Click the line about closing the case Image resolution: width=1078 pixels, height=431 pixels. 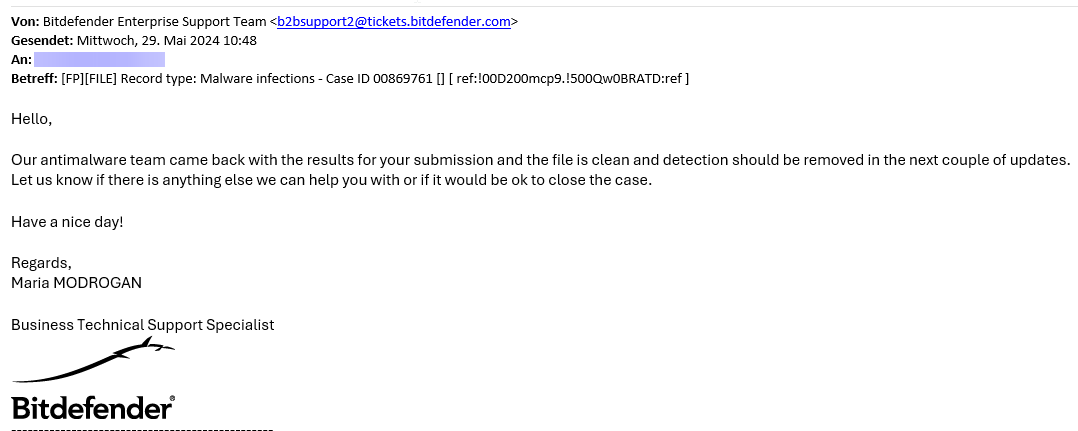[x=331, y=180]
